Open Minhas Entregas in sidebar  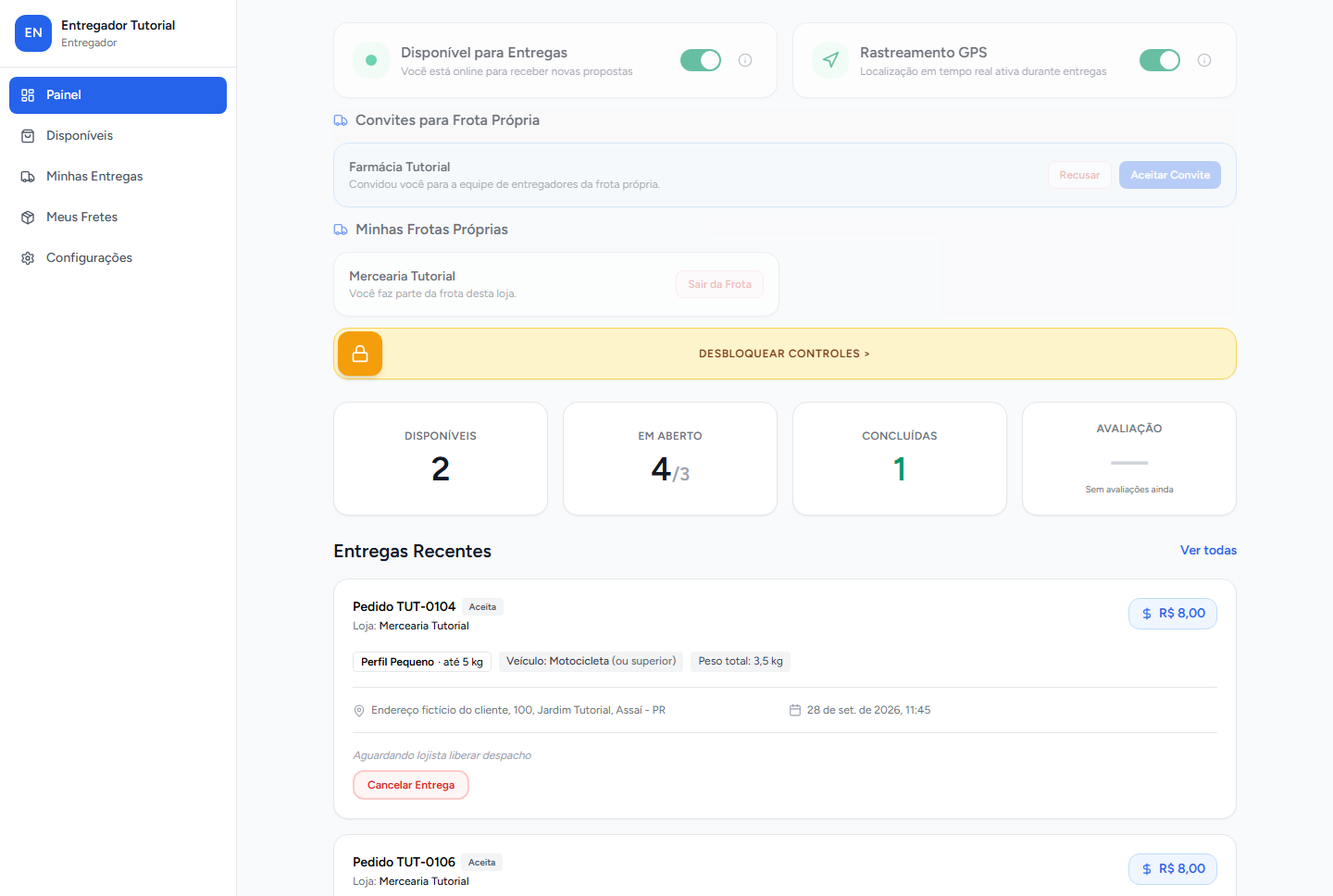point(118,177)
